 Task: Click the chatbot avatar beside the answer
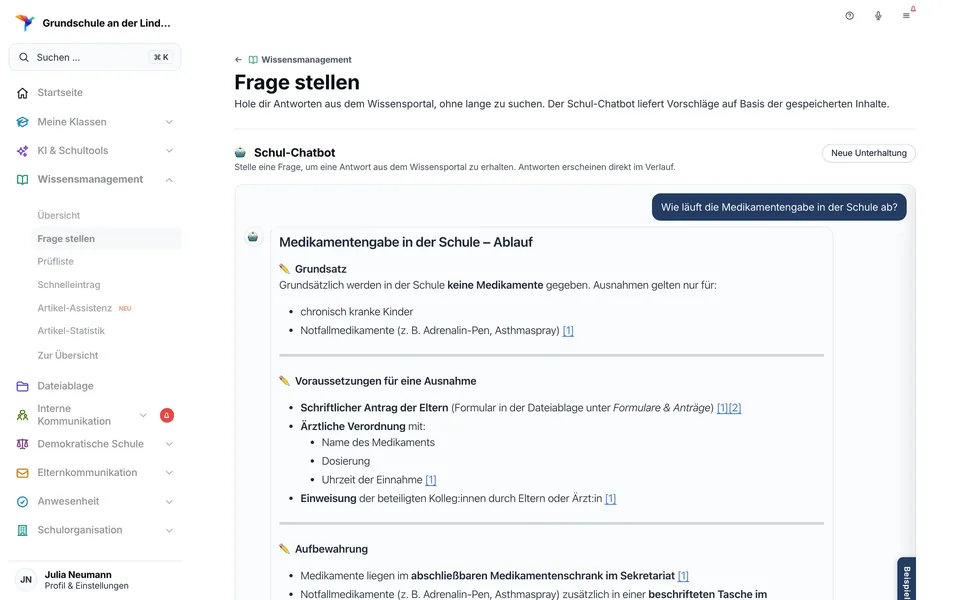pyautogui.click(x=253, y=237)
